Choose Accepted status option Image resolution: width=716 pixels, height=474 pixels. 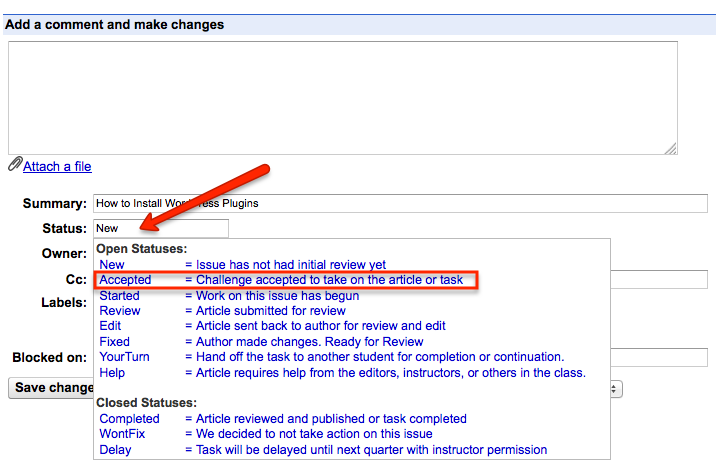coord(125,280)
